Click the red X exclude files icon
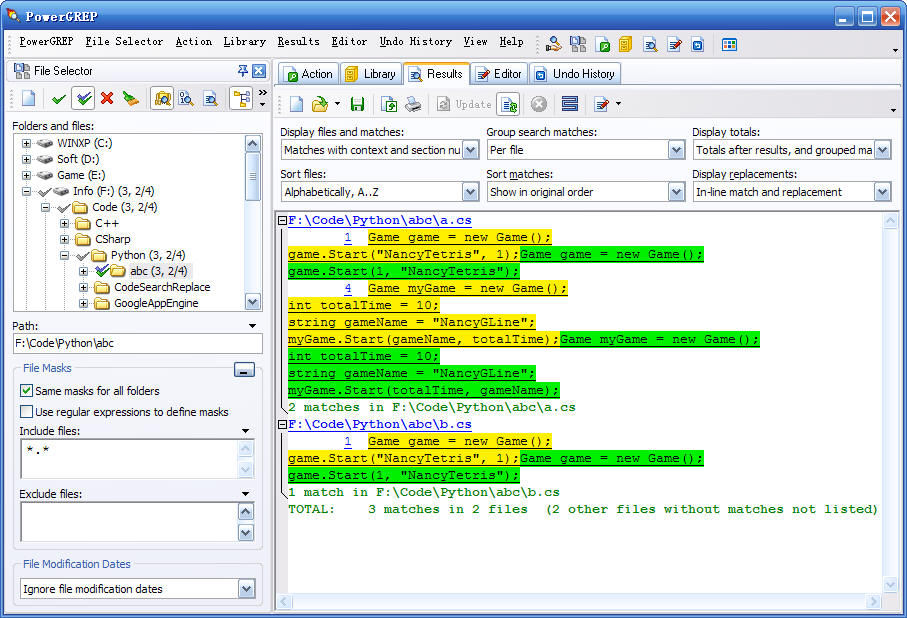Viewport: 907px width, 618px height. pos(106,98)
